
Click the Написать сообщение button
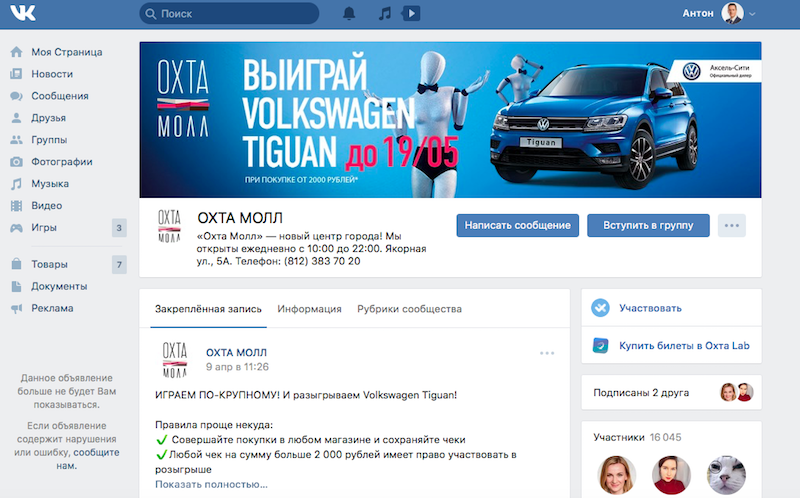coord(517,225)
